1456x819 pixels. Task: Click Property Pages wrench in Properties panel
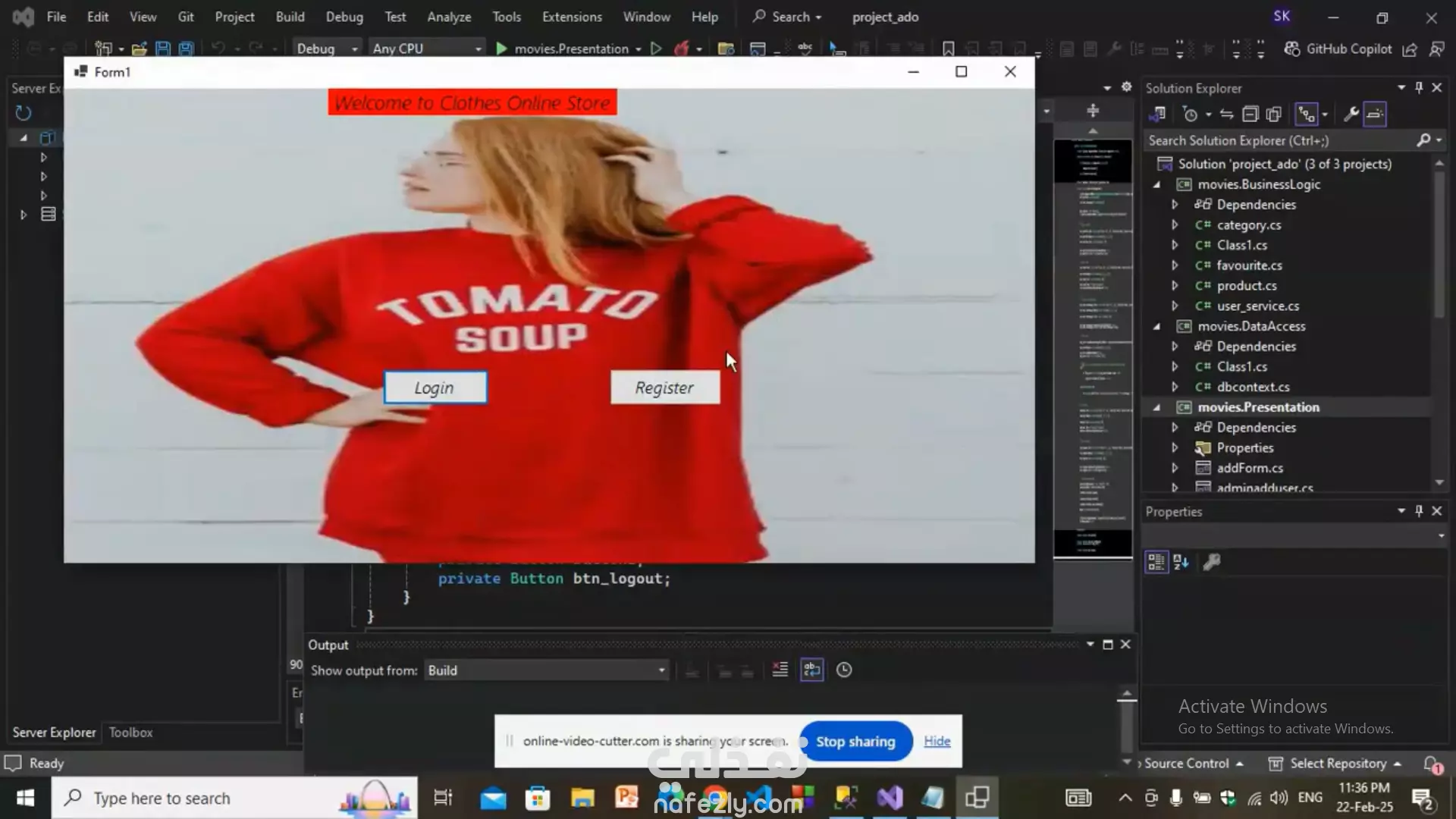point(1212,562)
